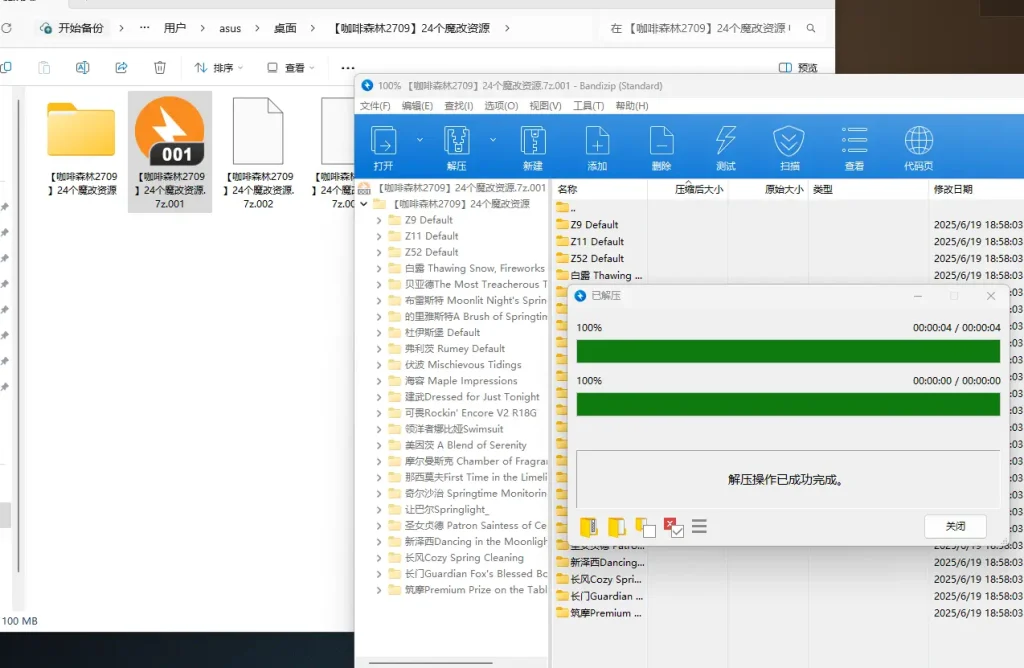Click the Extract (解压) toolbar icon
This screenshot has height=668, width=1024.
(x=456, y=148)
